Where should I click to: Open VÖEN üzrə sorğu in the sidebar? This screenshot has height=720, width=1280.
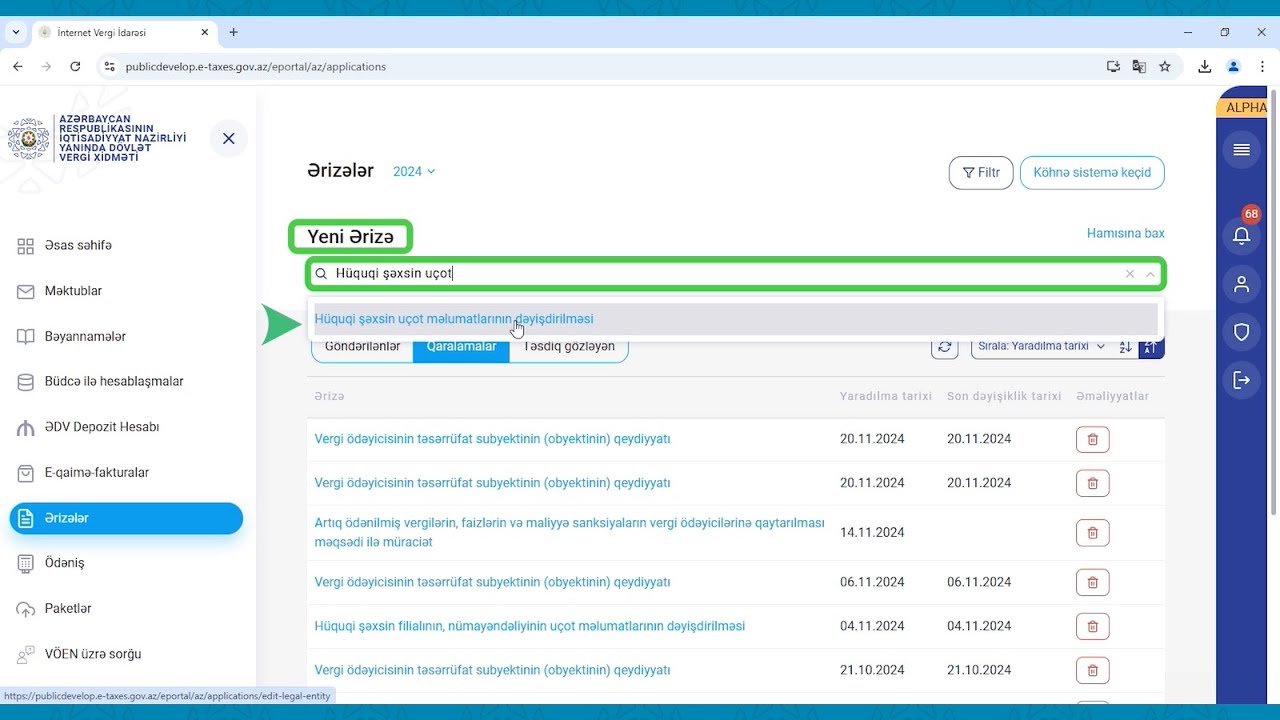[93, 654]
